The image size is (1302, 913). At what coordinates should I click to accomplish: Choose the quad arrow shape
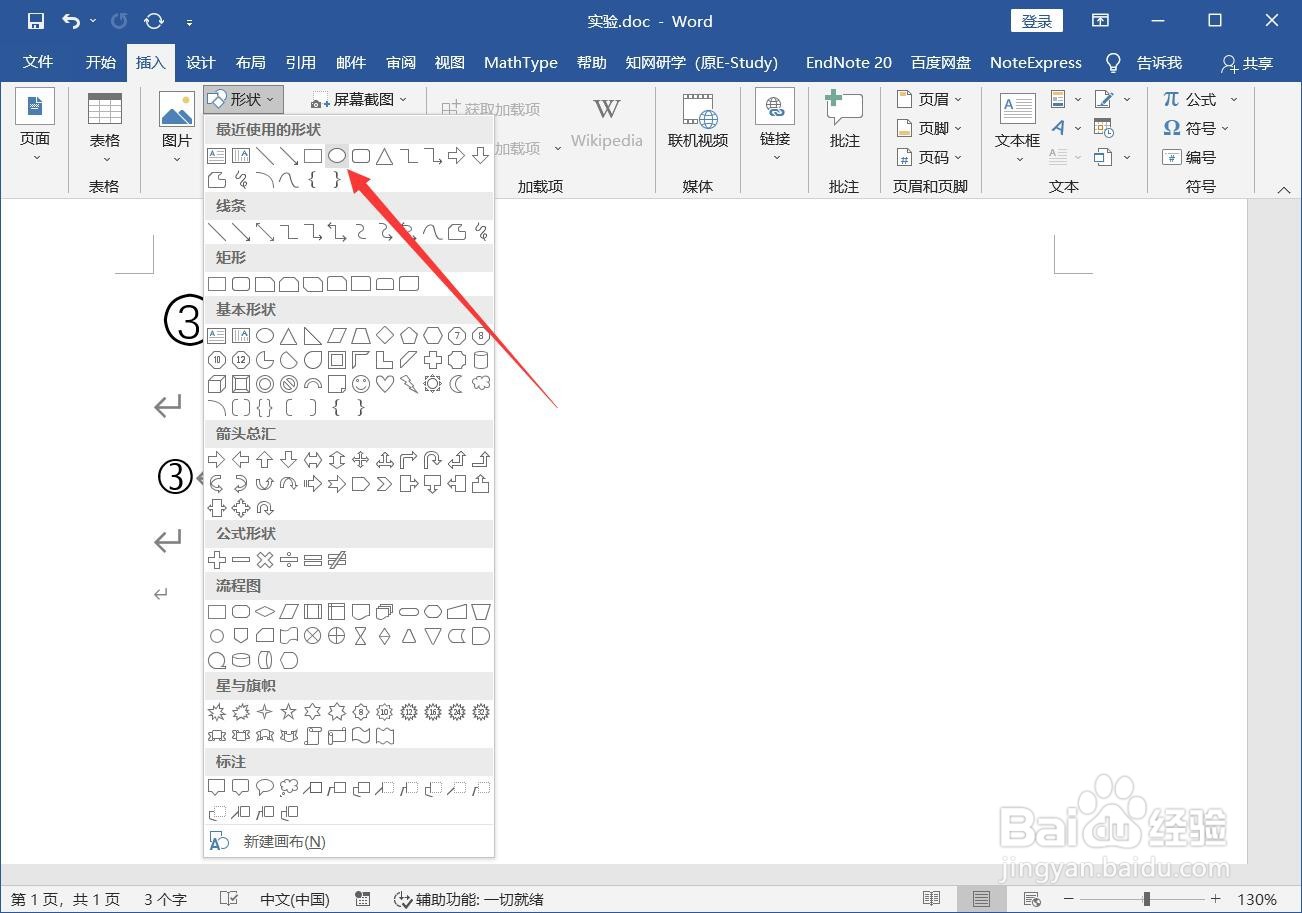tap(361, 460)
